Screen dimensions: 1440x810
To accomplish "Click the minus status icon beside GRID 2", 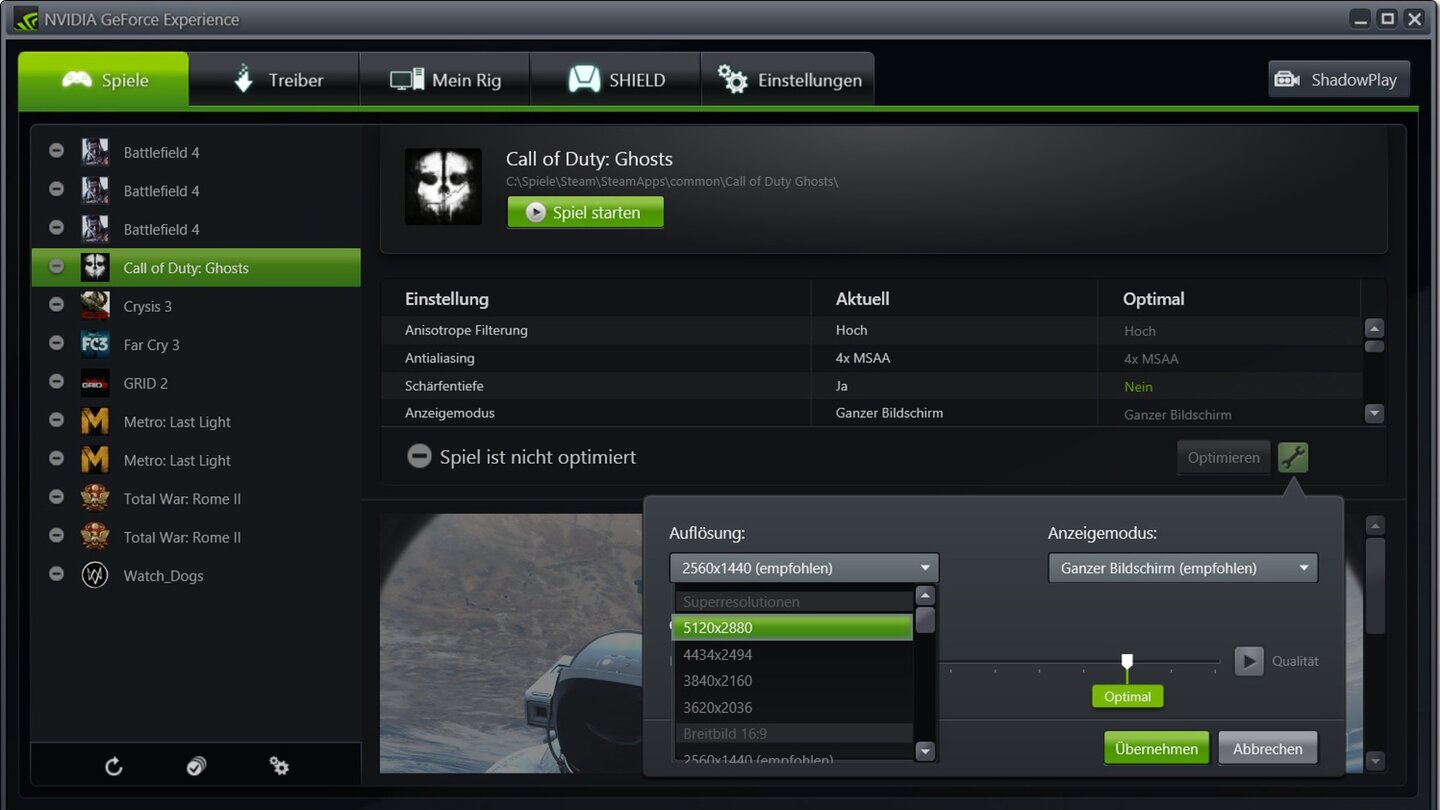I will tap(57, 382).
